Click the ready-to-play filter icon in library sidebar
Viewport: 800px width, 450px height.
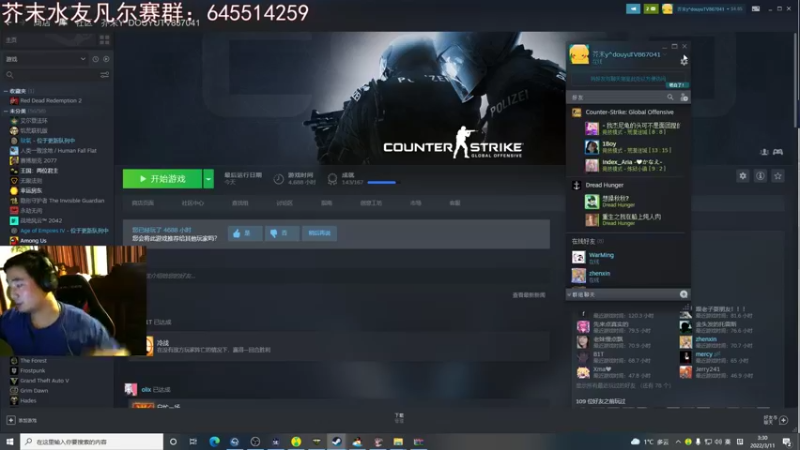tap(106, 59)
